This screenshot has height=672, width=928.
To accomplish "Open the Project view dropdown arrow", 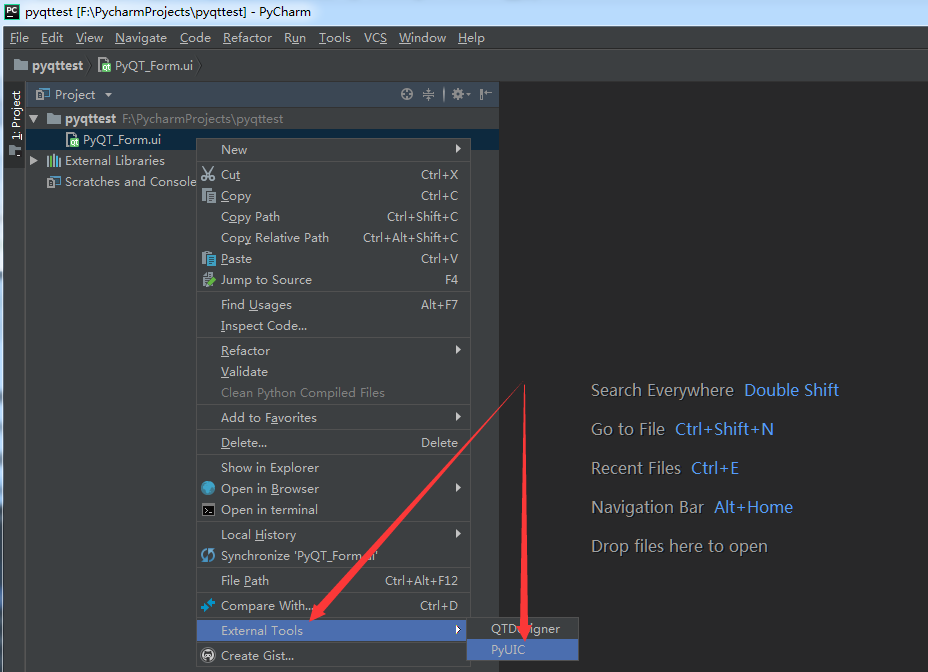I will 108,94.
